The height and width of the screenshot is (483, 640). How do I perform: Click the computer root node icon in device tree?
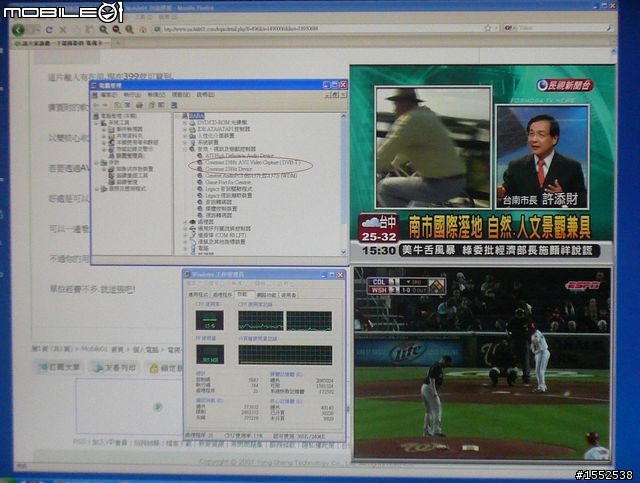coord(184,116)
